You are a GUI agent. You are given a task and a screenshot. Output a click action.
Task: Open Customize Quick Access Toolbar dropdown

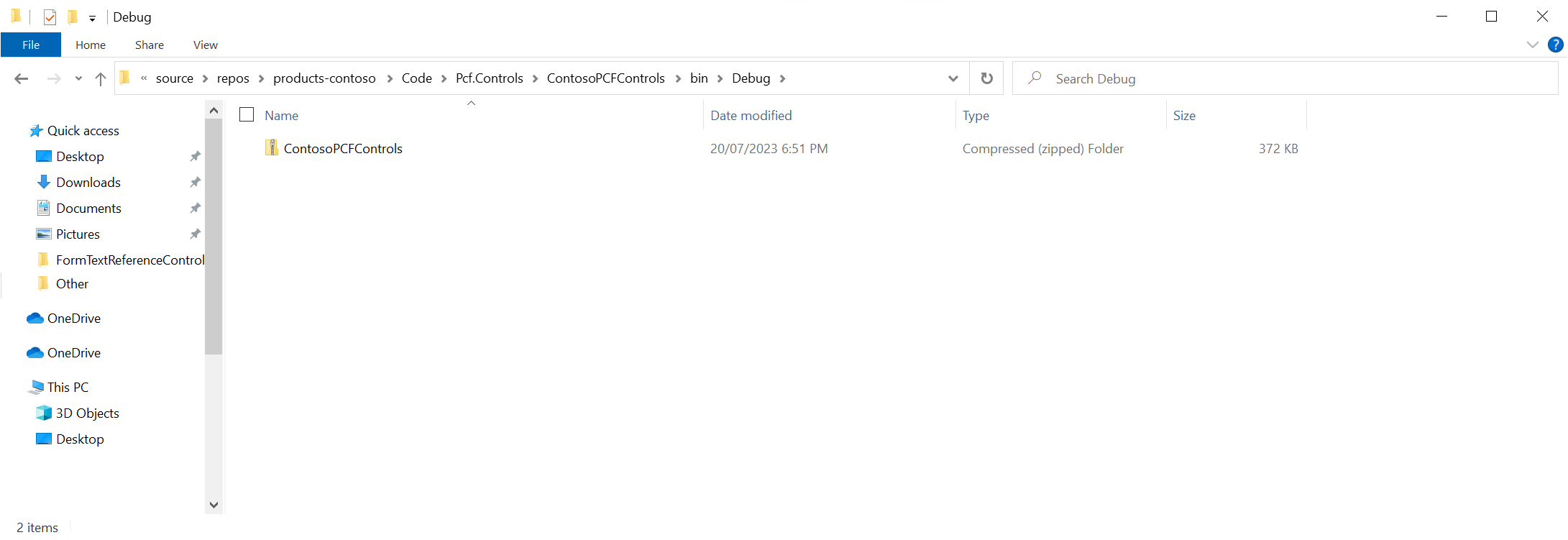tap(92, 18)
